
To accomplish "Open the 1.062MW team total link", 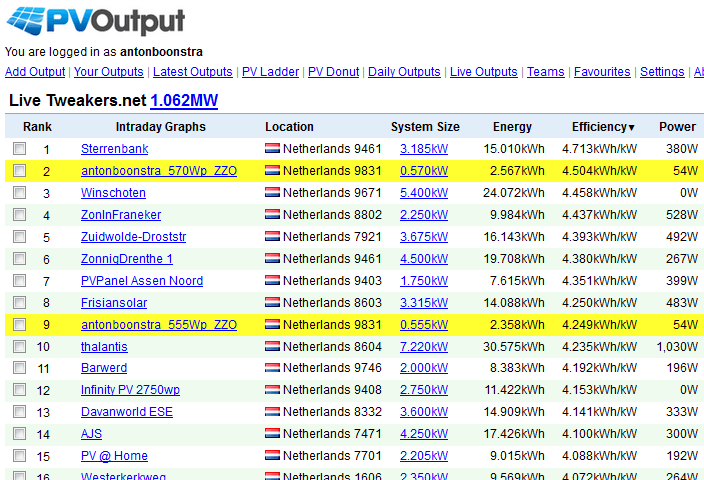I will [184, 100].
